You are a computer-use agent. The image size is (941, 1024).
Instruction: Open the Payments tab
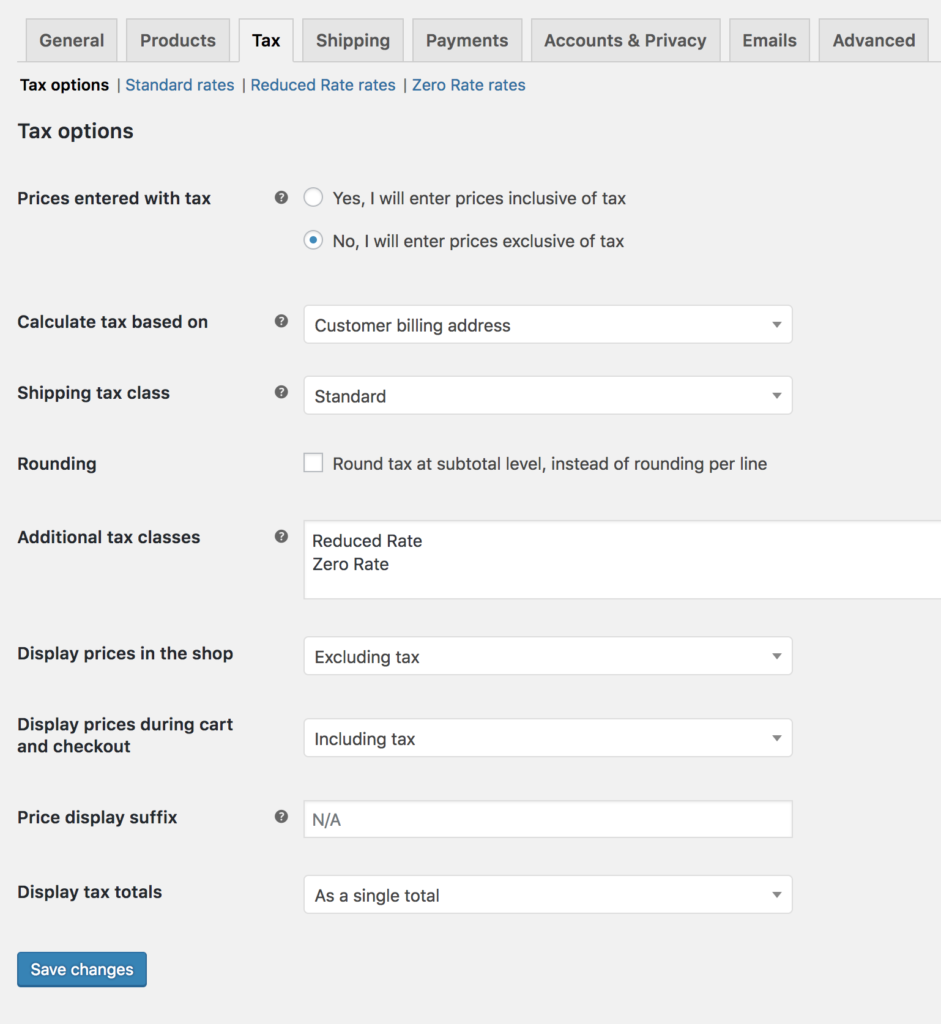click(x=467, y=40)
